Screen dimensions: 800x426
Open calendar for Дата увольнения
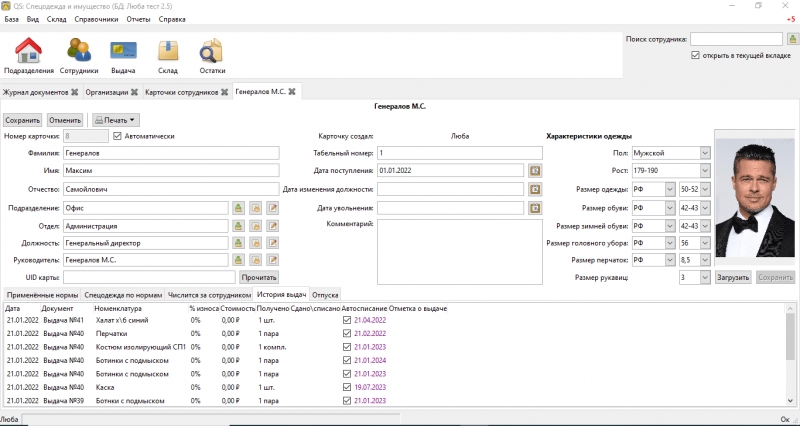[x=535, y=207]
